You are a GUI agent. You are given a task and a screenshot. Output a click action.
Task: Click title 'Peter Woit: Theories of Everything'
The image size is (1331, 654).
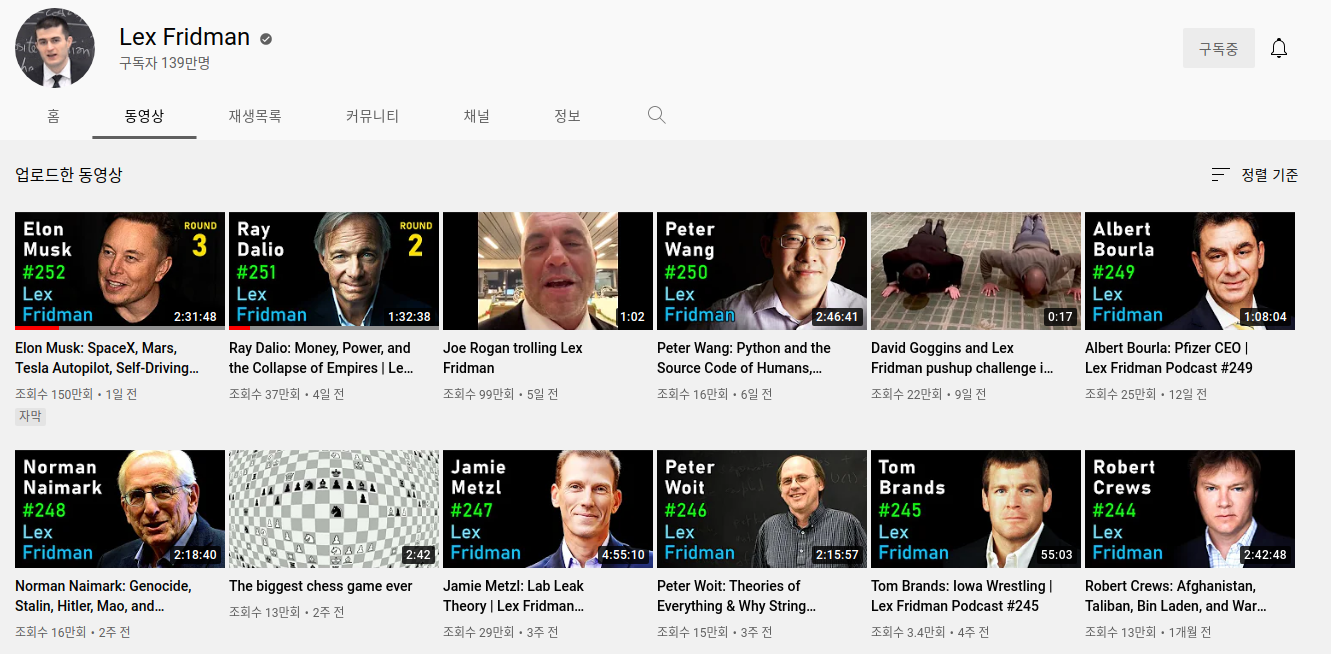coord(737,596)
